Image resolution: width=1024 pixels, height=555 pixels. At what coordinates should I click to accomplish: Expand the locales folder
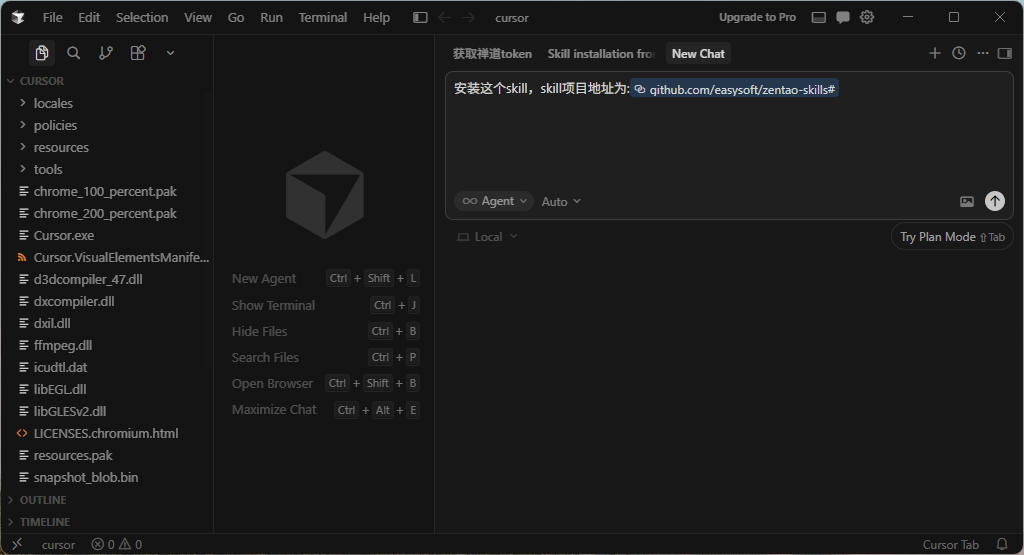click(106, 103)
